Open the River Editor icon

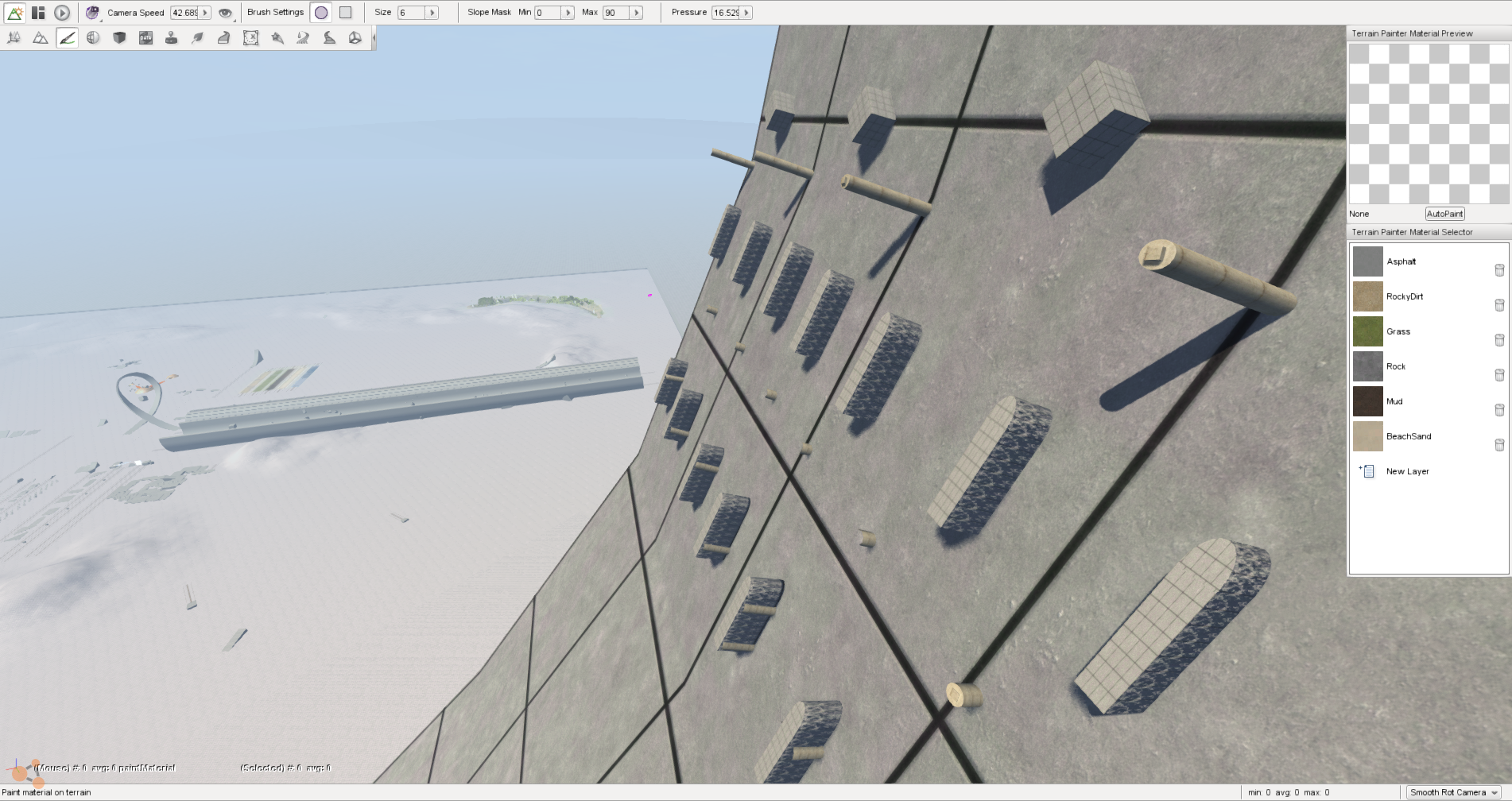click(303, 37)
